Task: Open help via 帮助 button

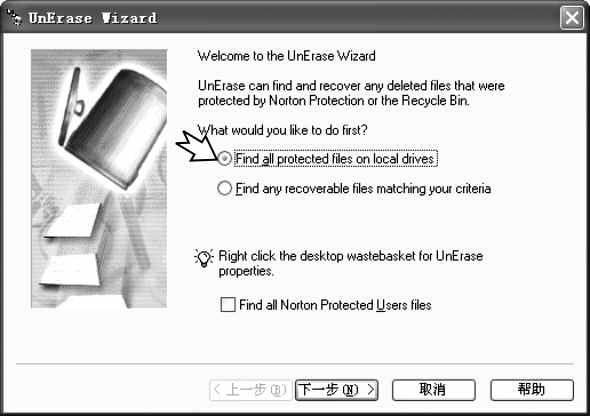Action: coord(532,390)
